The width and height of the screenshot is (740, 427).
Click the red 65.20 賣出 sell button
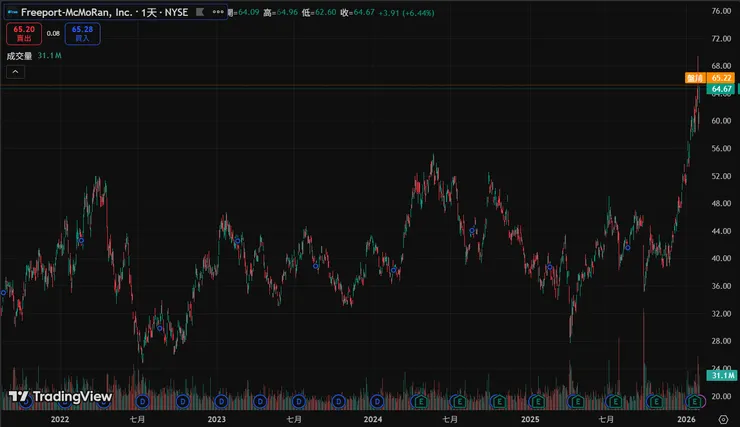point(24,33)
